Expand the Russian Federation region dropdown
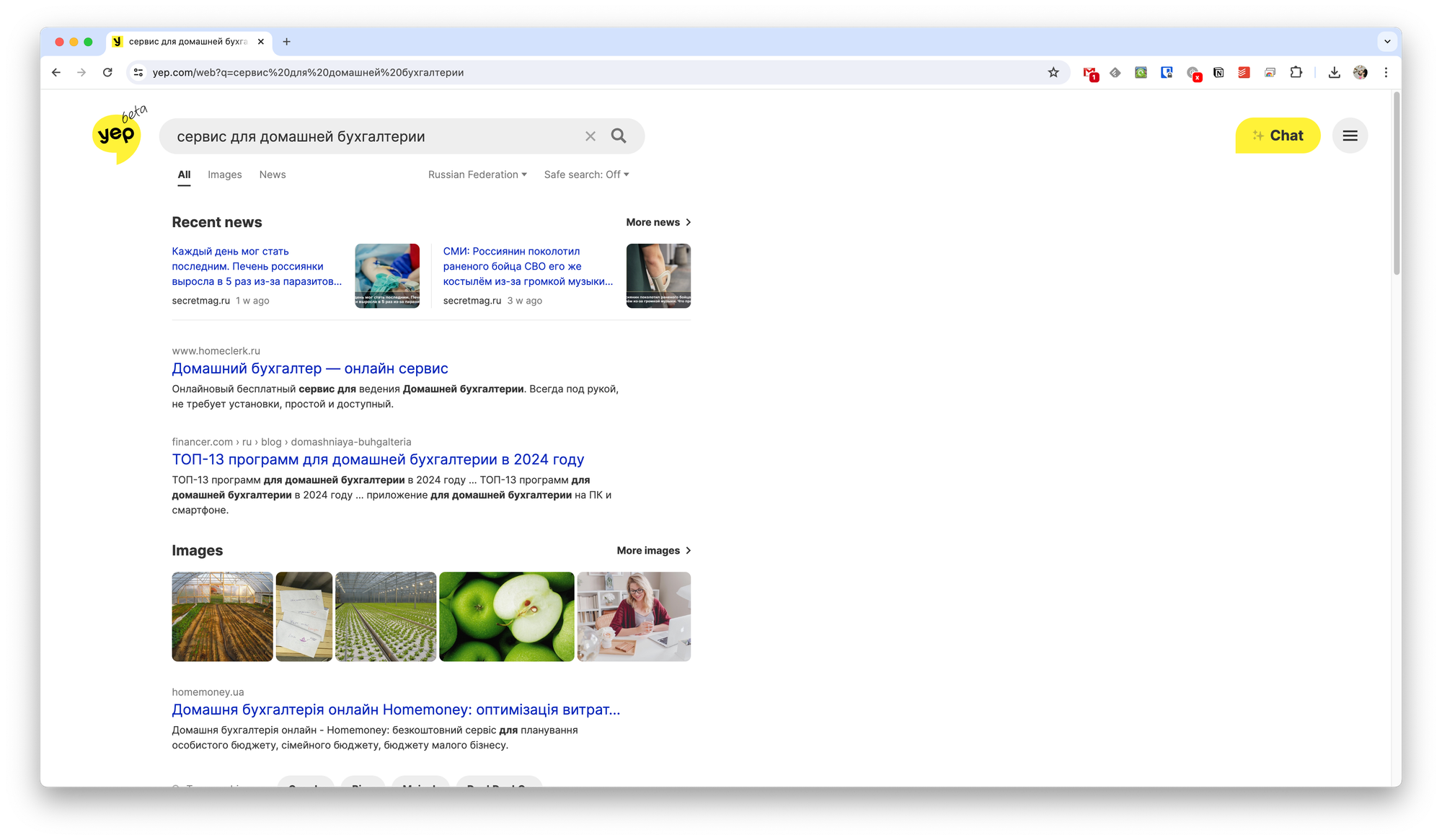This screenshot has width=1442, height=840. pyautogui.click(x=477, y=174)
